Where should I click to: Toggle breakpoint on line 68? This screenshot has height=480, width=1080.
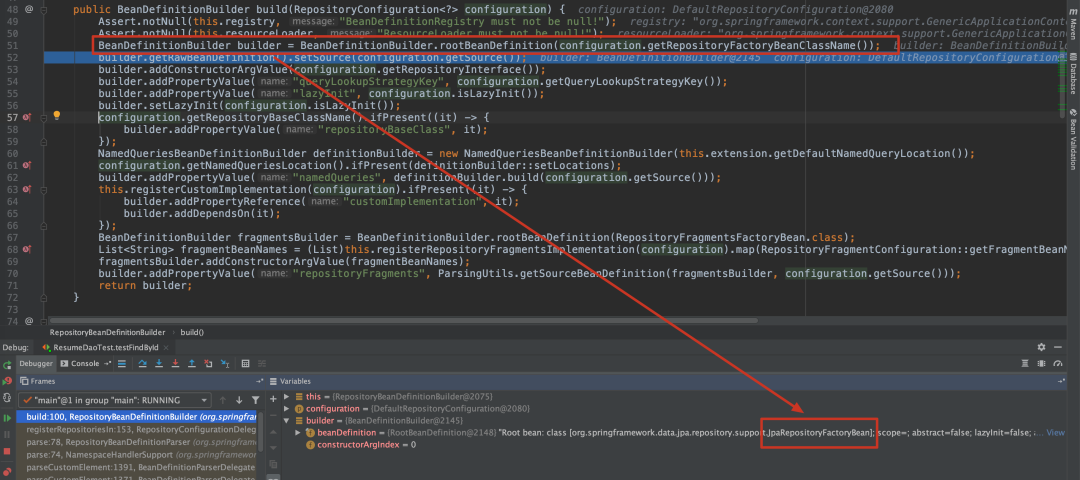pos(27,249)
